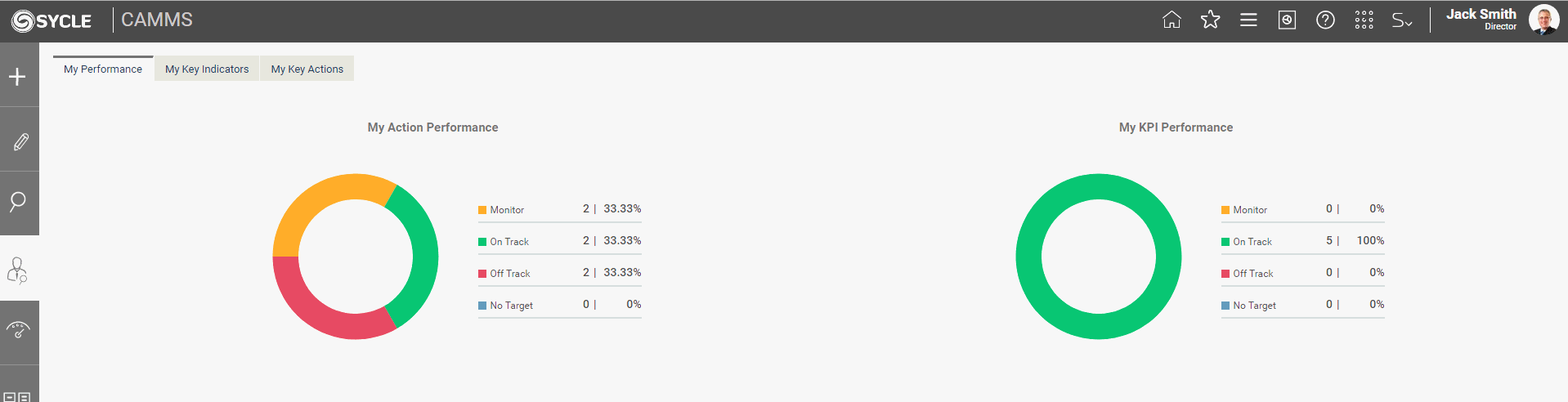Open the Home icon in top bar
Viewport: 1568px width, 402px height.
1172,20
